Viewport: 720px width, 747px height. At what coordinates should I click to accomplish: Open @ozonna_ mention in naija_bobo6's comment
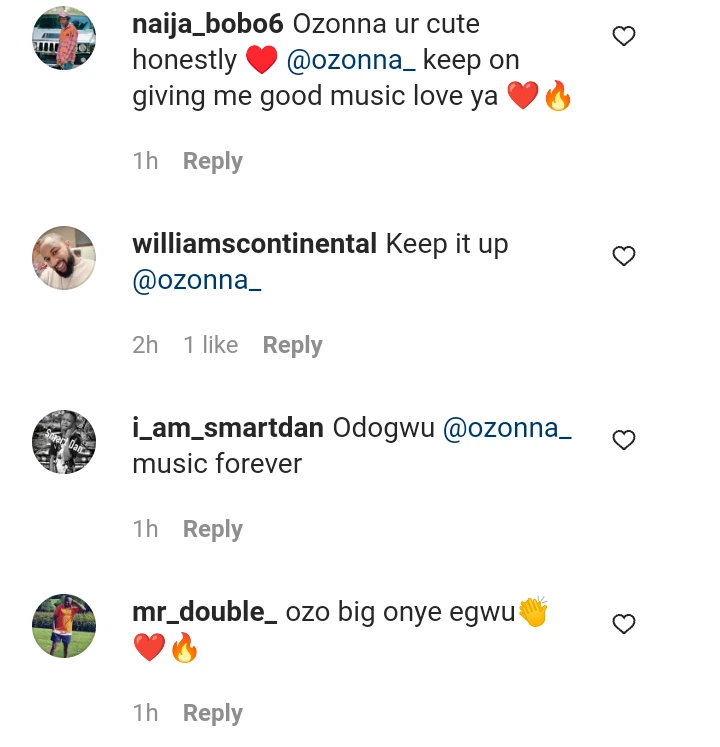pyautogui.click(x=350, y=61)
